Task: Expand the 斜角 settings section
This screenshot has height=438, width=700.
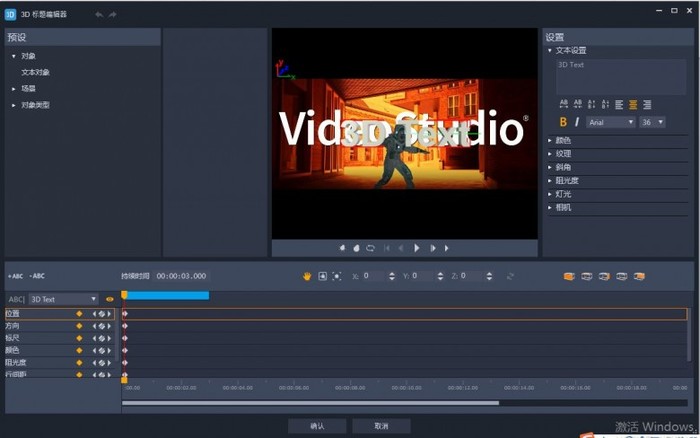Action: 550,167
